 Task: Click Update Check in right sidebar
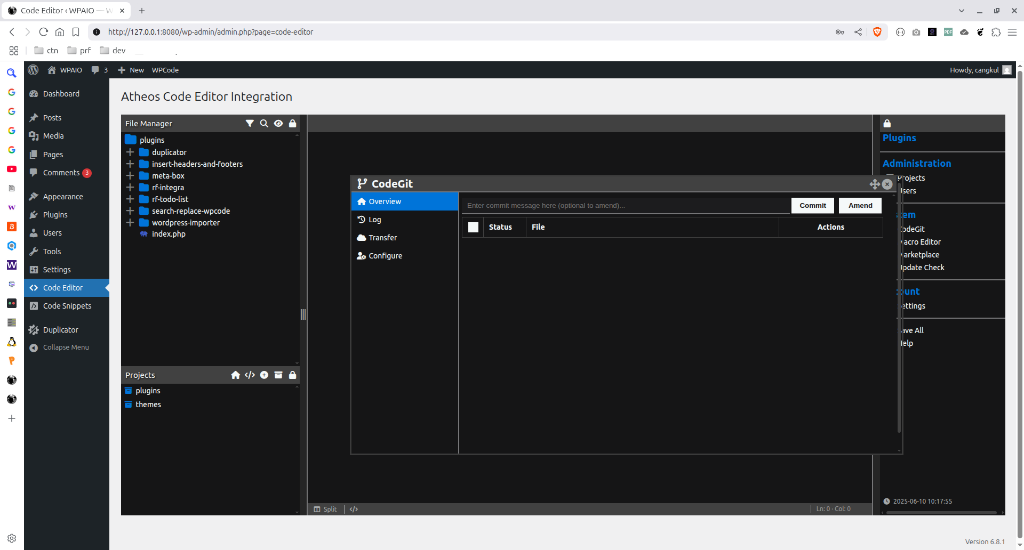point(922,267)
